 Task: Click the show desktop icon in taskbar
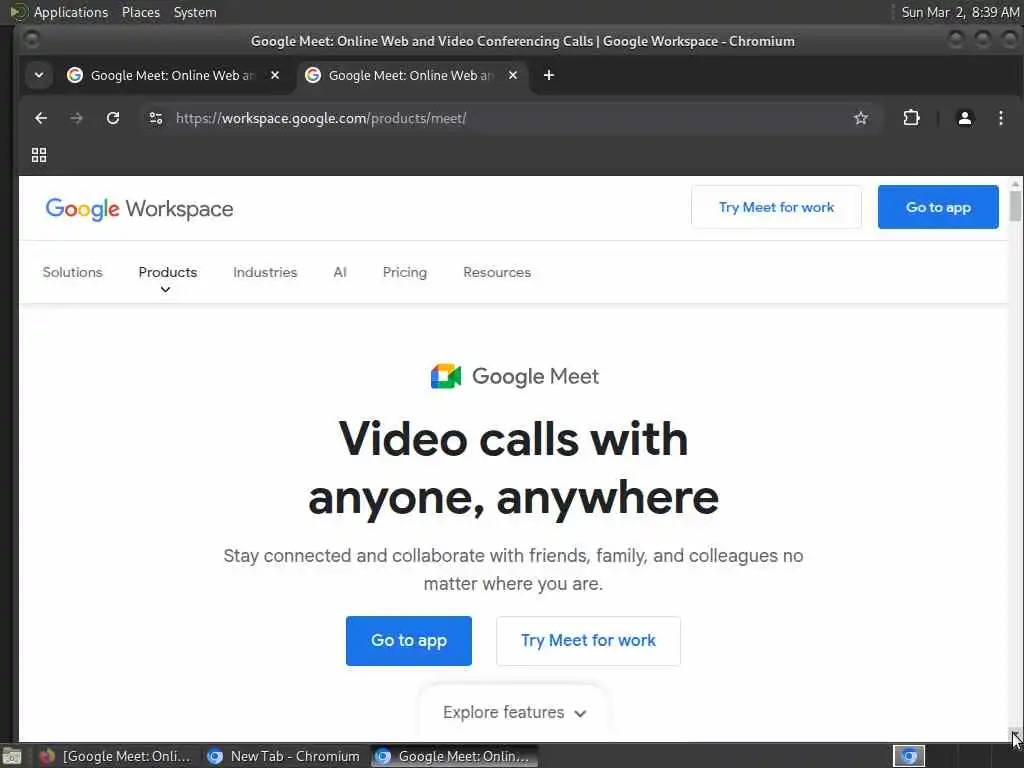pyautogui.click(x=12, y=756)
